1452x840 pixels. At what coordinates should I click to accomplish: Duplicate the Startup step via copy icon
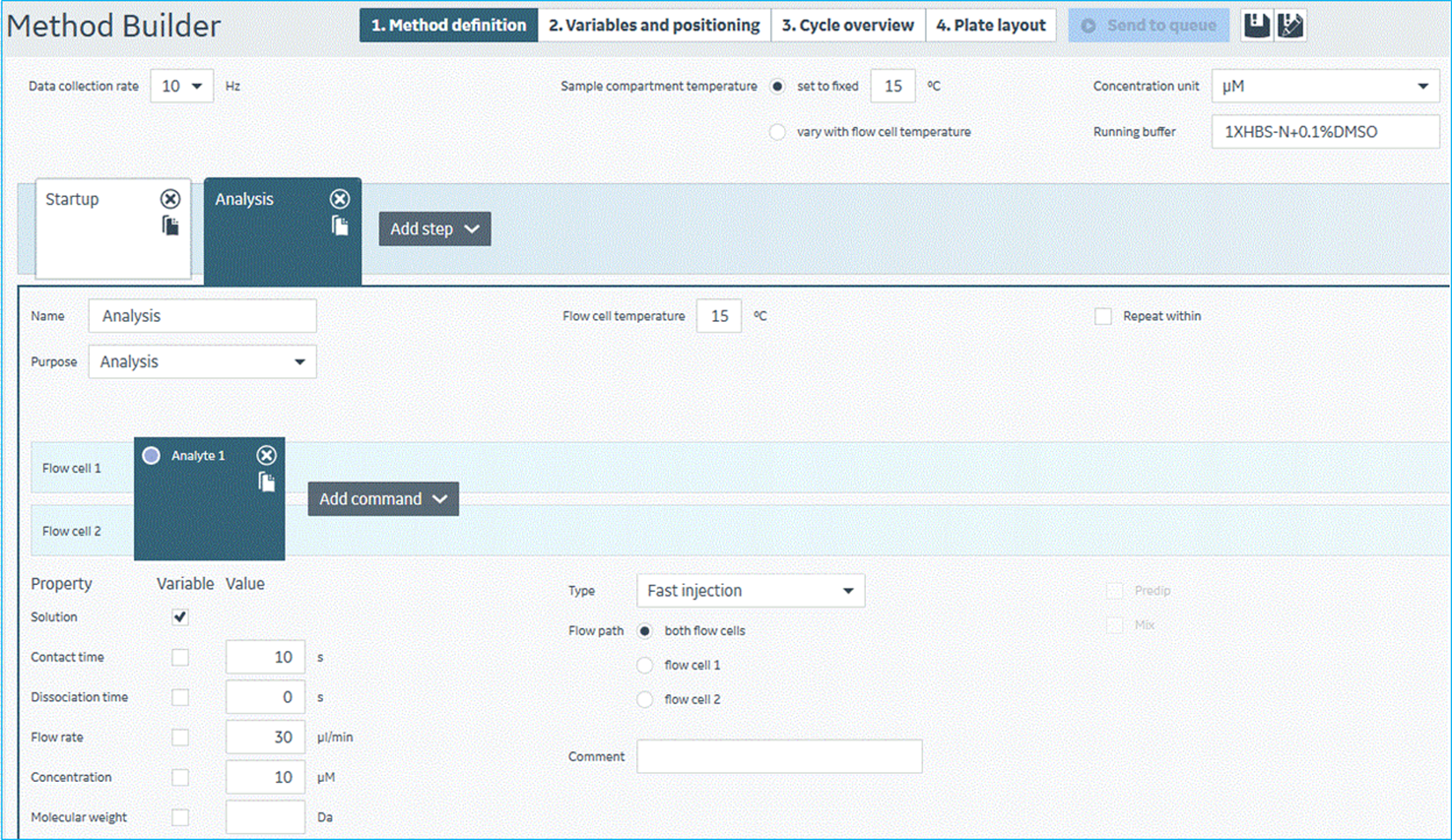[x=171, y=226]
